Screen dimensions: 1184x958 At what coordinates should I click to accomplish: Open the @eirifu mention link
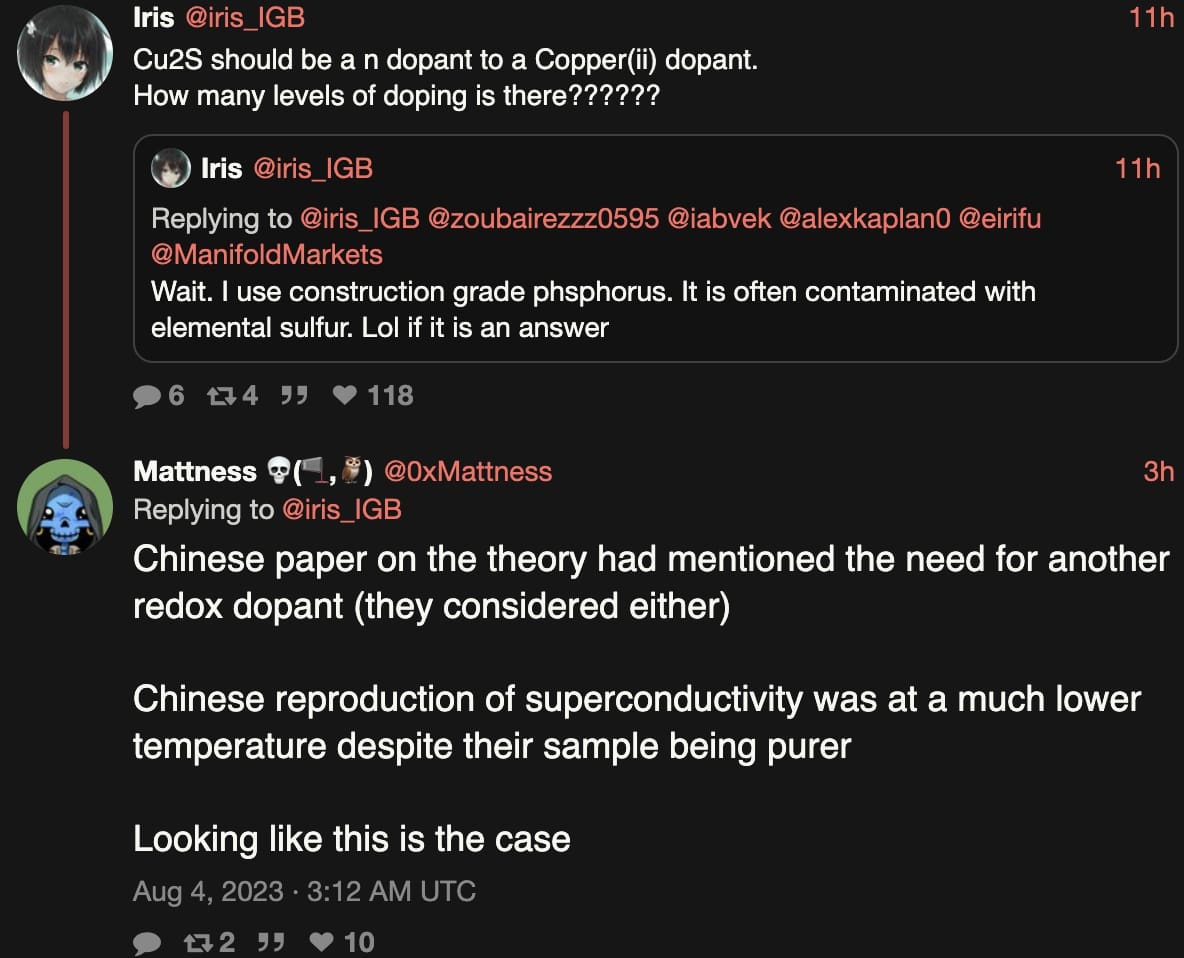coord(1000,218)
